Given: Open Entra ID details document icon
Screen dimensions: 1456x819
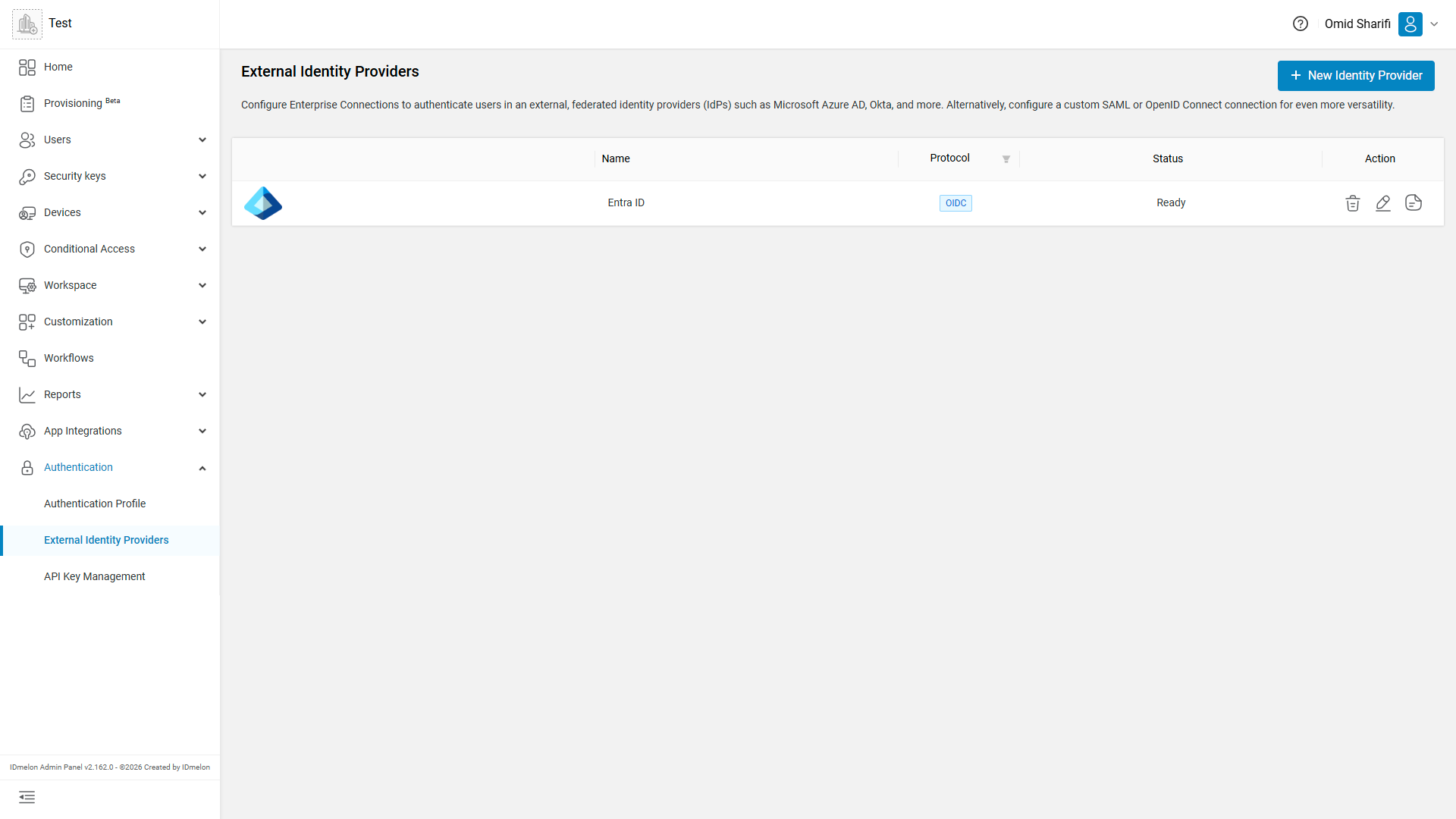Looking at the screenshot, I should (x=1414, y=202).
